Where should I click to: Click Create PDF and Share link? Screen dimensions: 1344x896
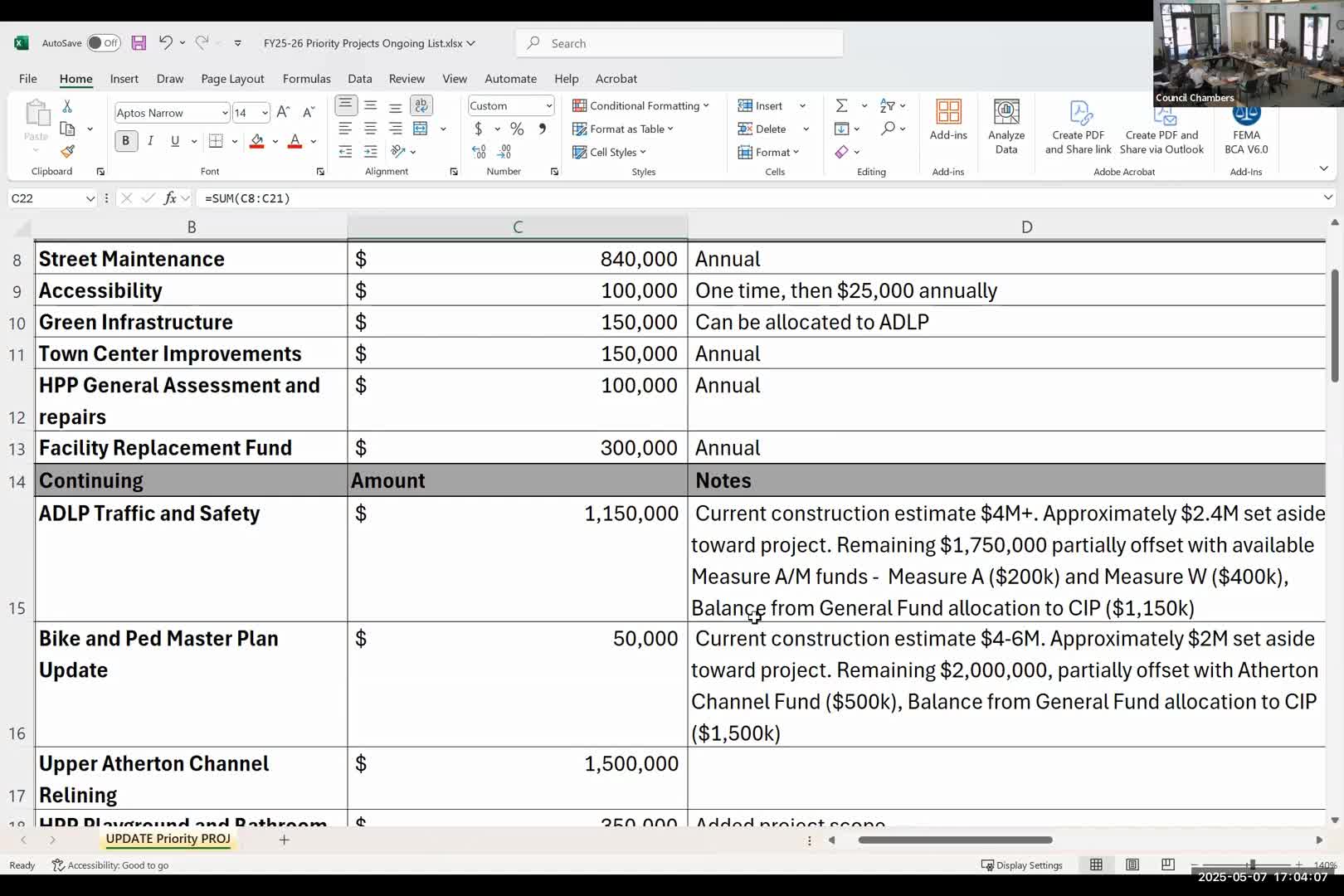tap(1078, 127)
